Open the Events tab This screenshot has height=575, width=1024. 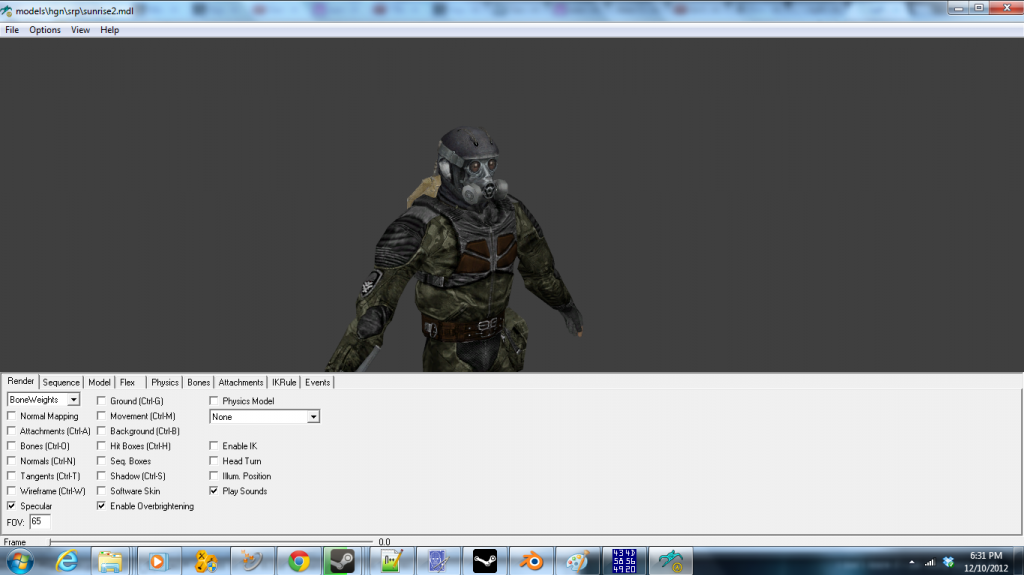coord(317,382)
